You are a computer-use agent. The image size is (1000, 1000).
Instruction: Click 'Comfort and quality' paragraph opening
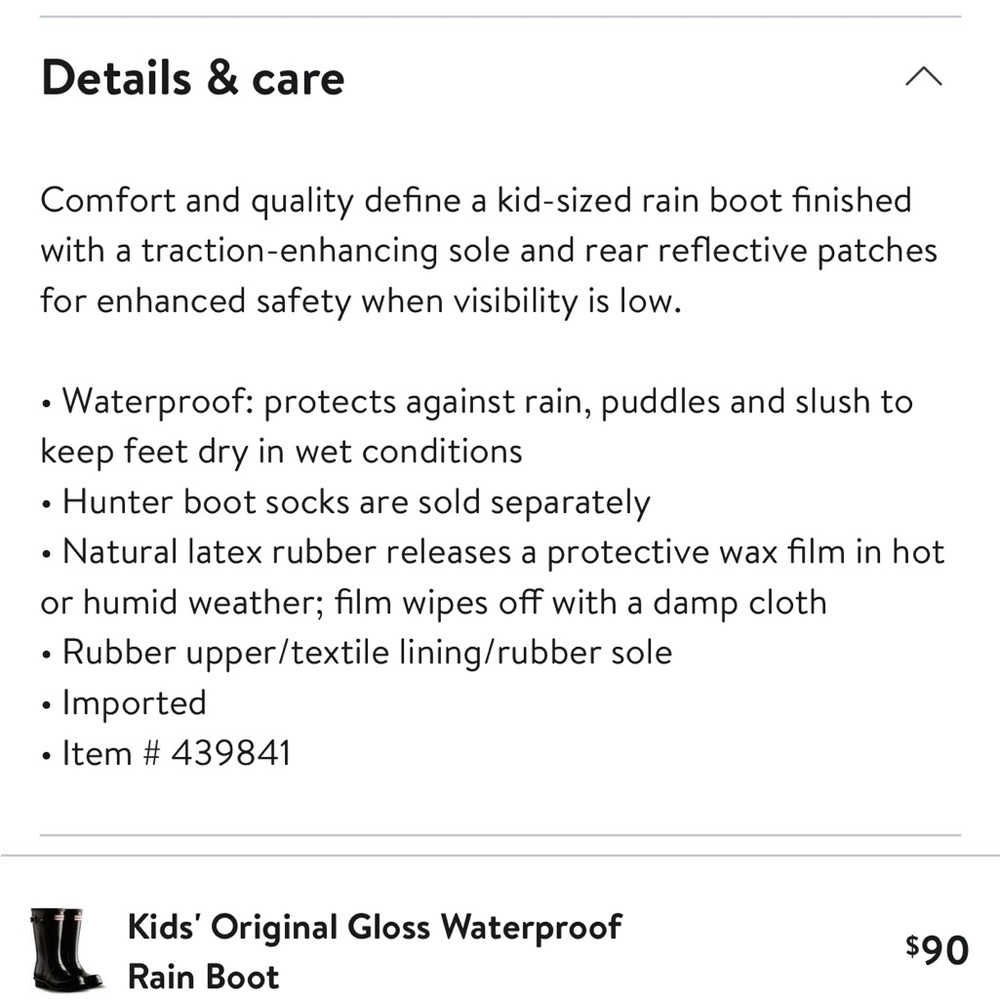(x=197, y=201)
